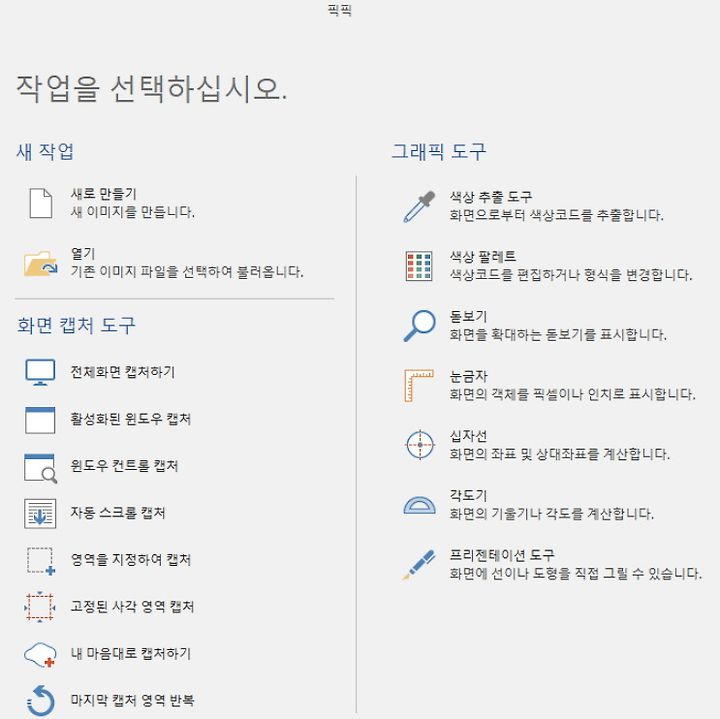Click the scroll arrow icon for 자동 스크롤 캡처
Viewport: 720px width, 719px height.
click(x=40, y=513)
